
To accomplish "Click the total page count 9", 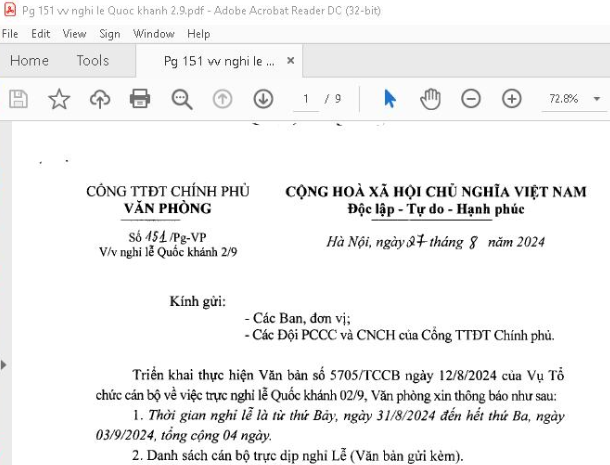I will 338,99.
